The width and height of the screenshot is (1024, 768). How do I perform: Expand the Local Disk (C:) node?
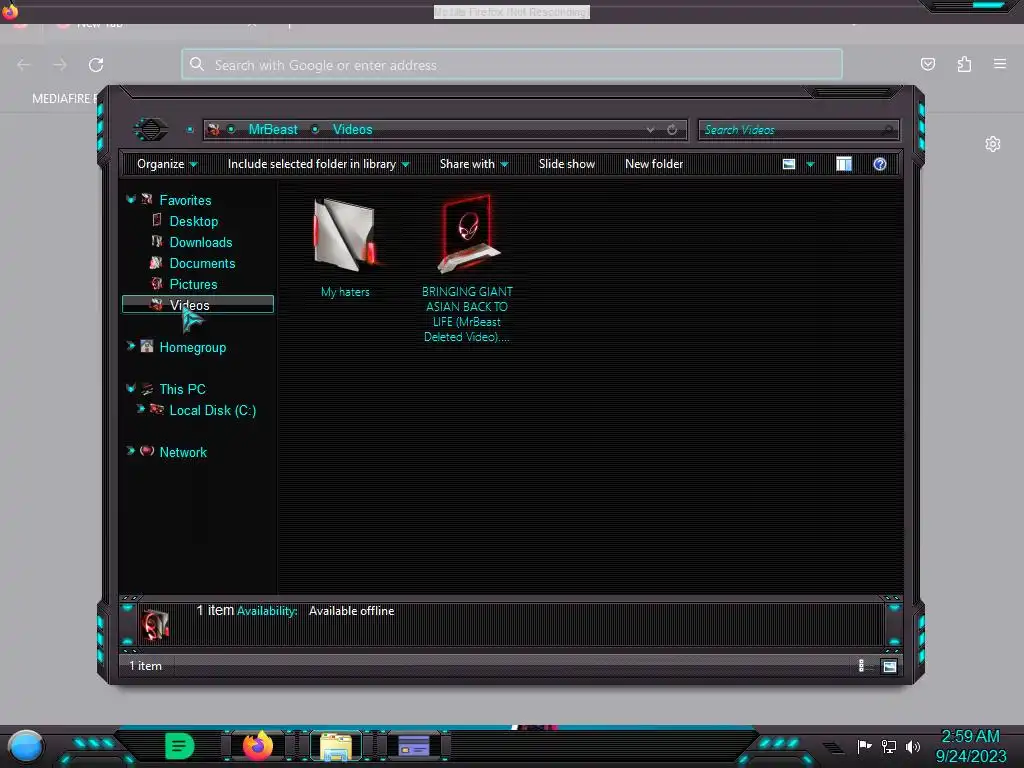[x=140, y=409]
